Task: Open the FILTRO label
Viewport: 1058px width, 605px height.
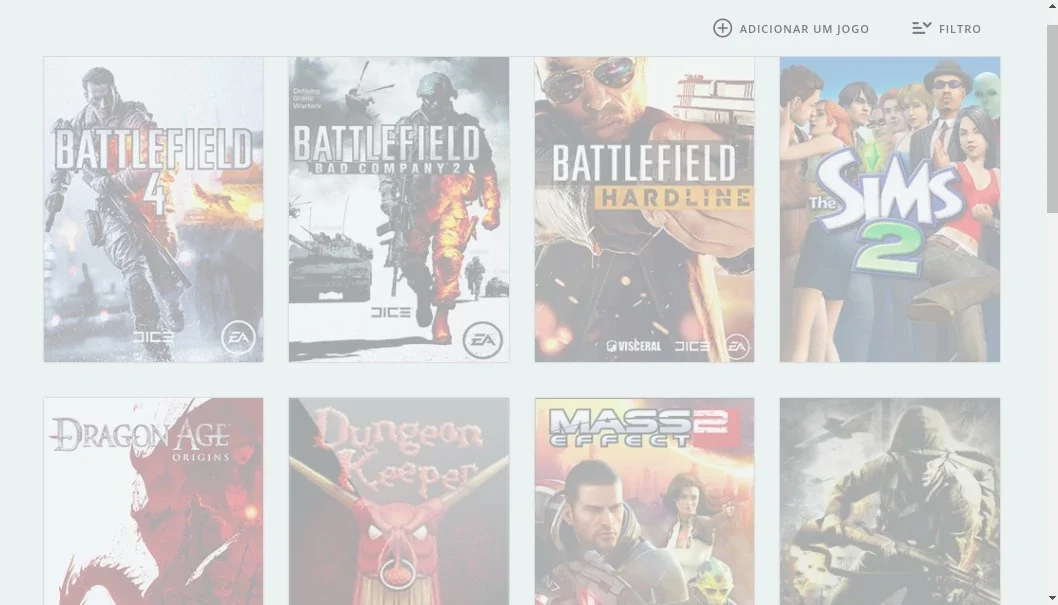Action: 960,29
